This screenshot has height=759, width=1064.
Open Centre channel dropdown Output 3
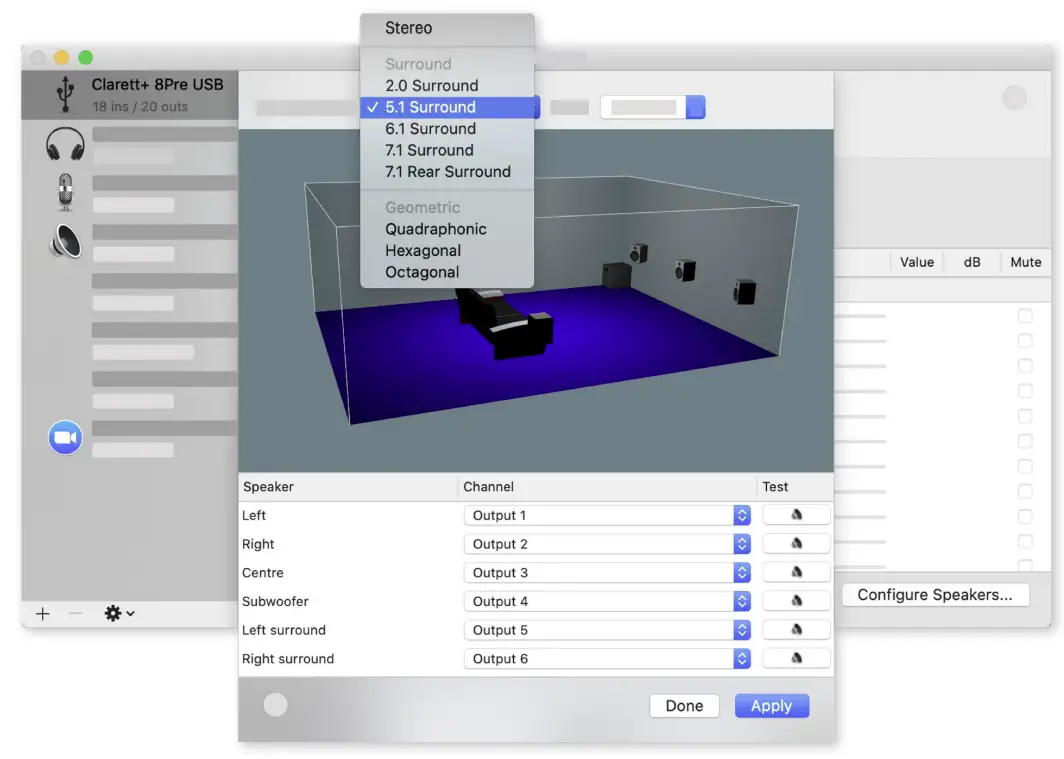pyautogui.click(x=607, y=572)
